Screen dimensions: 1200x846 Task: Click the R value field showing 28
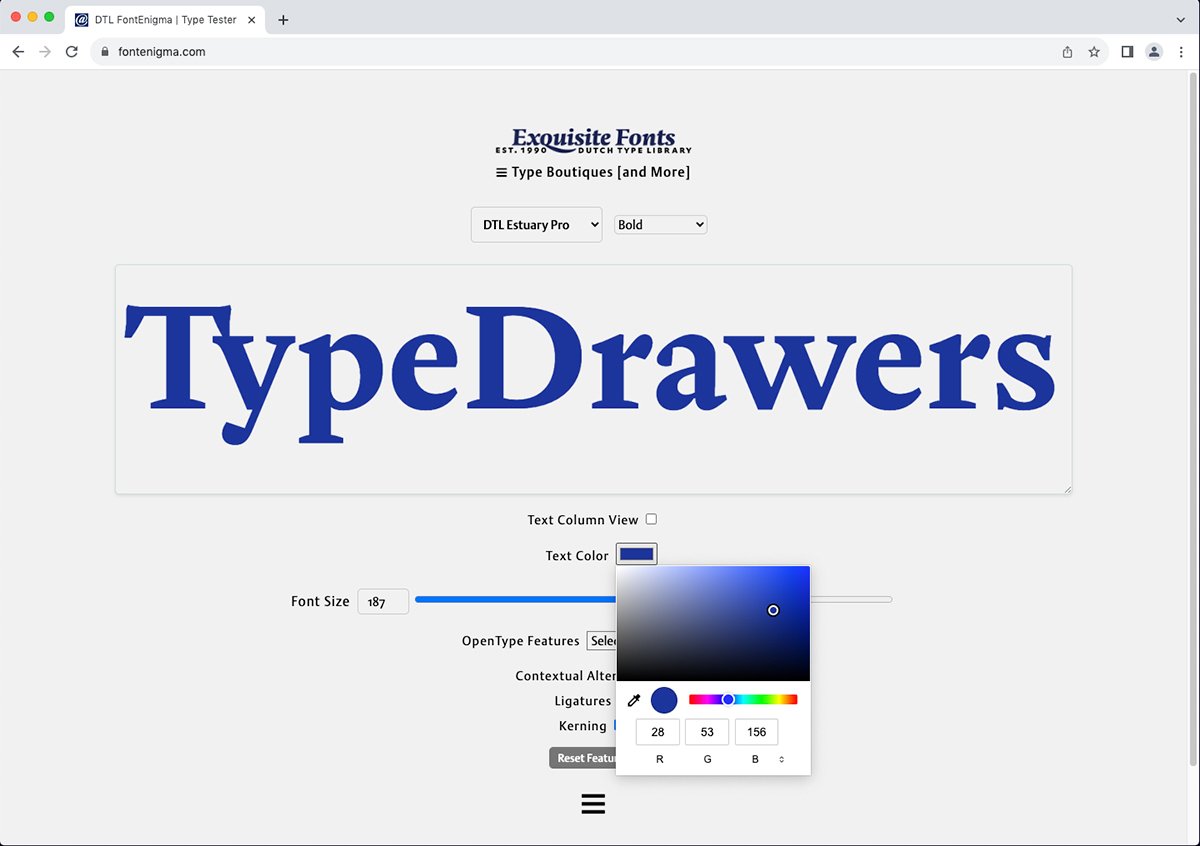[x=658, y=732]
